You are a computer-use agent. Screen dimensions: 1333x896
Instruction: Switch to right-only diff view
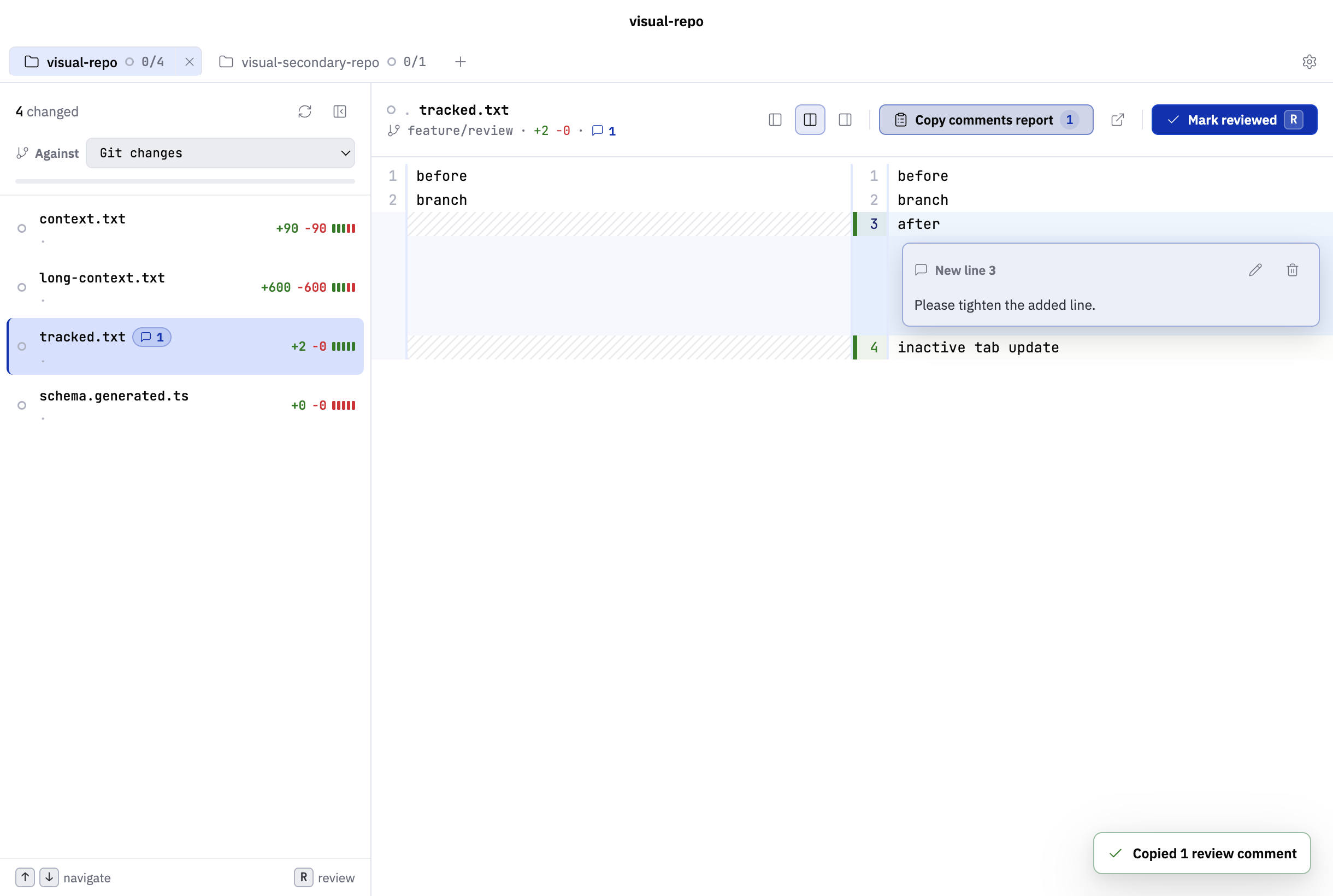(845, 120)
